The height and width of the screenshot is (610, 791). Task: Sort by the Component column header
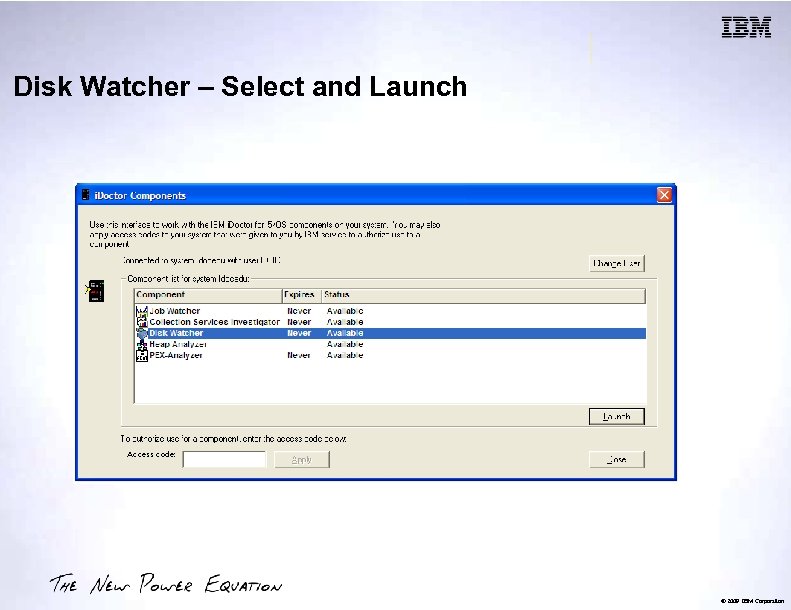208,295
